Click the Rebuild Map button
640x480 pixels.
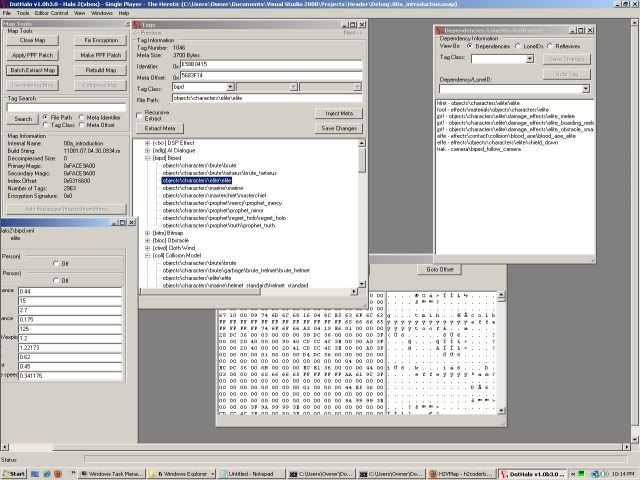[x=101, y=70]
